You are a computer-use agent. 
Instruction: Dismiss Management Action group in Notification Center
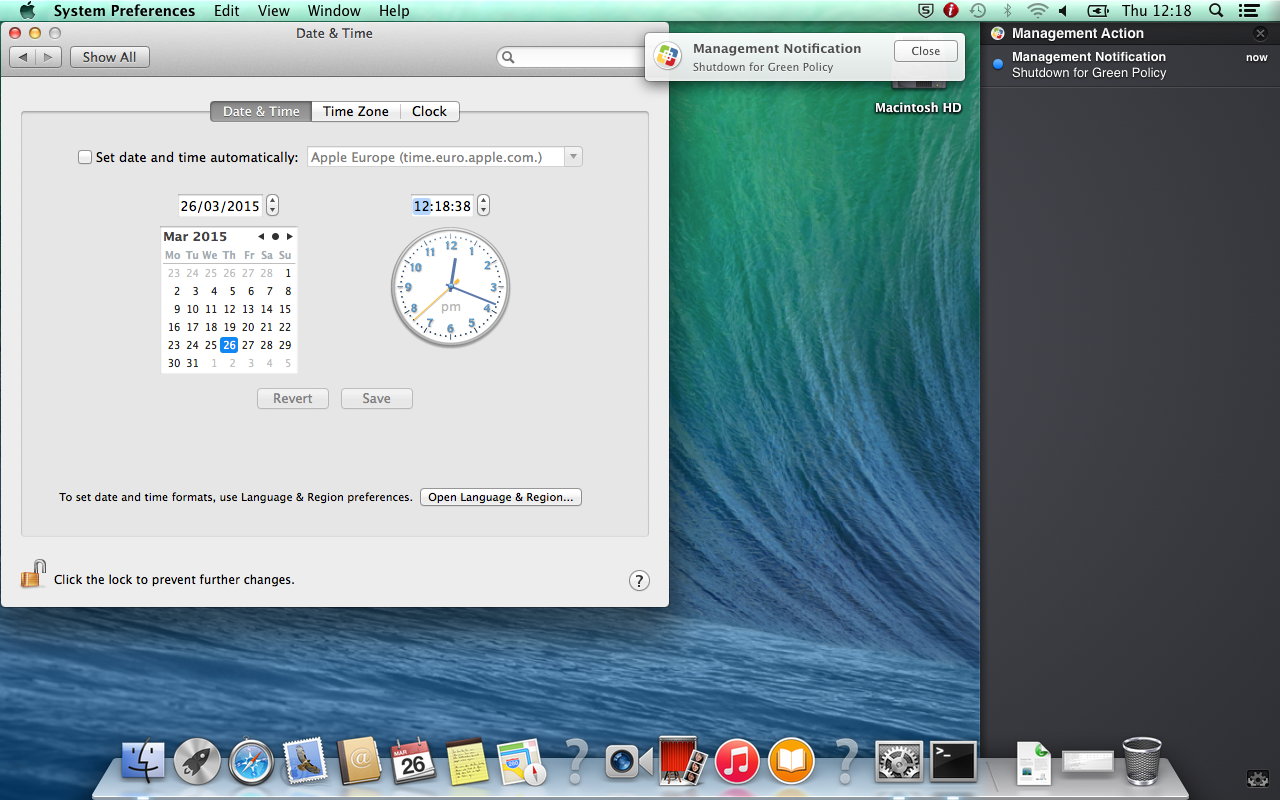[x=1260, y=33]
